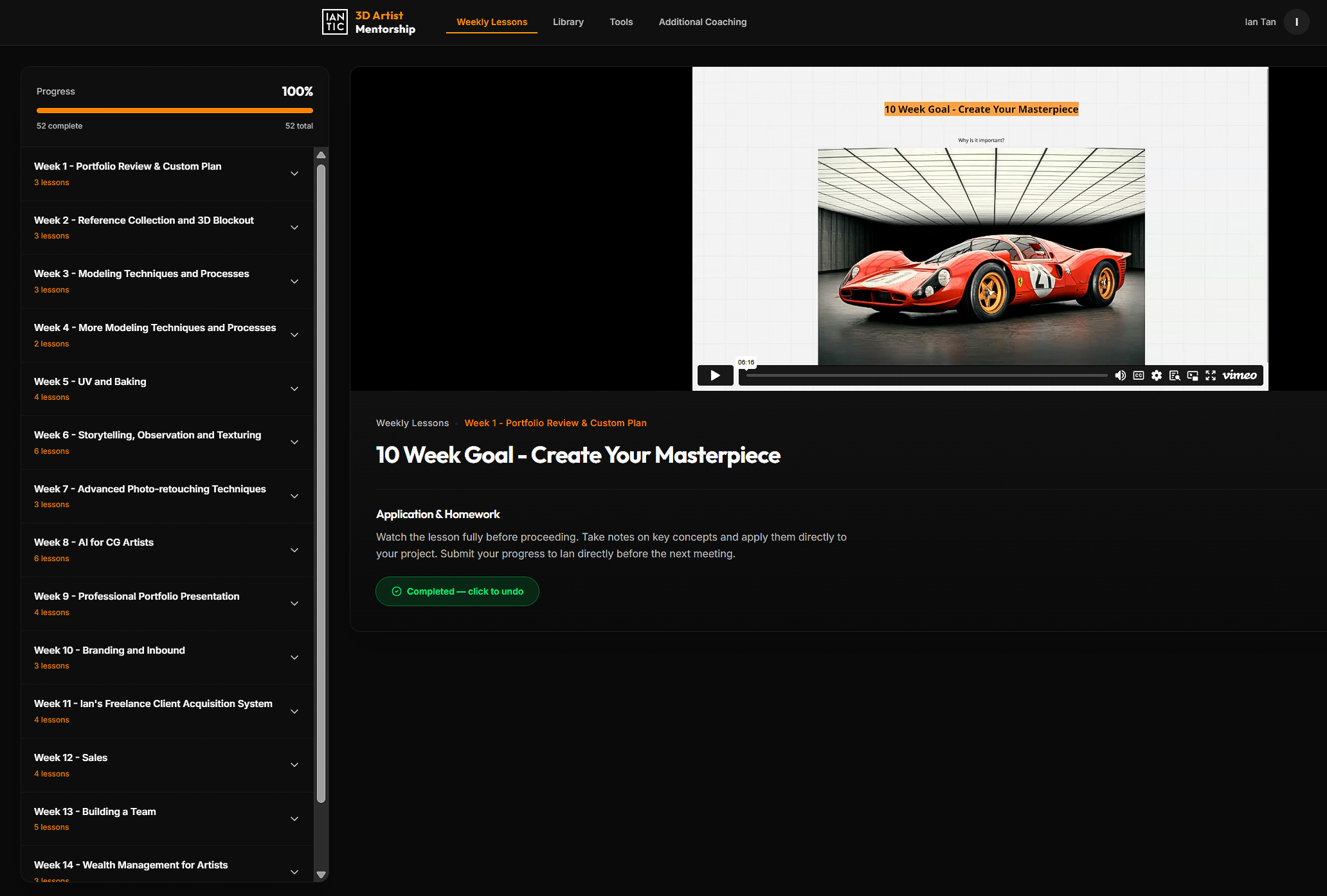
Task: Expand Week 9 - Professional Portfolio Presentation
Action: [167, 604]
